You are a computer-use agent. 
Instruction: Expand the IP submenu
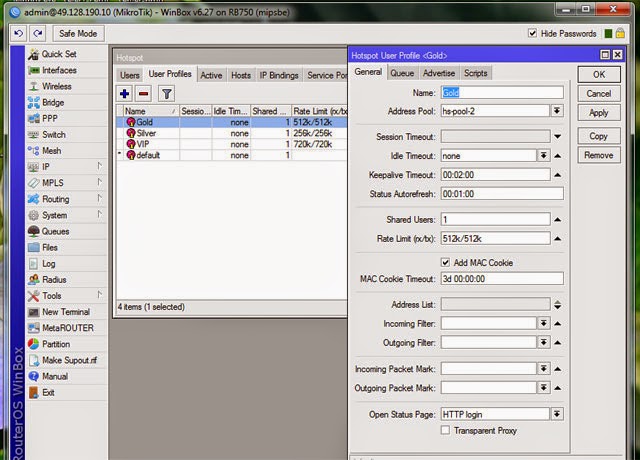(67, 167)
